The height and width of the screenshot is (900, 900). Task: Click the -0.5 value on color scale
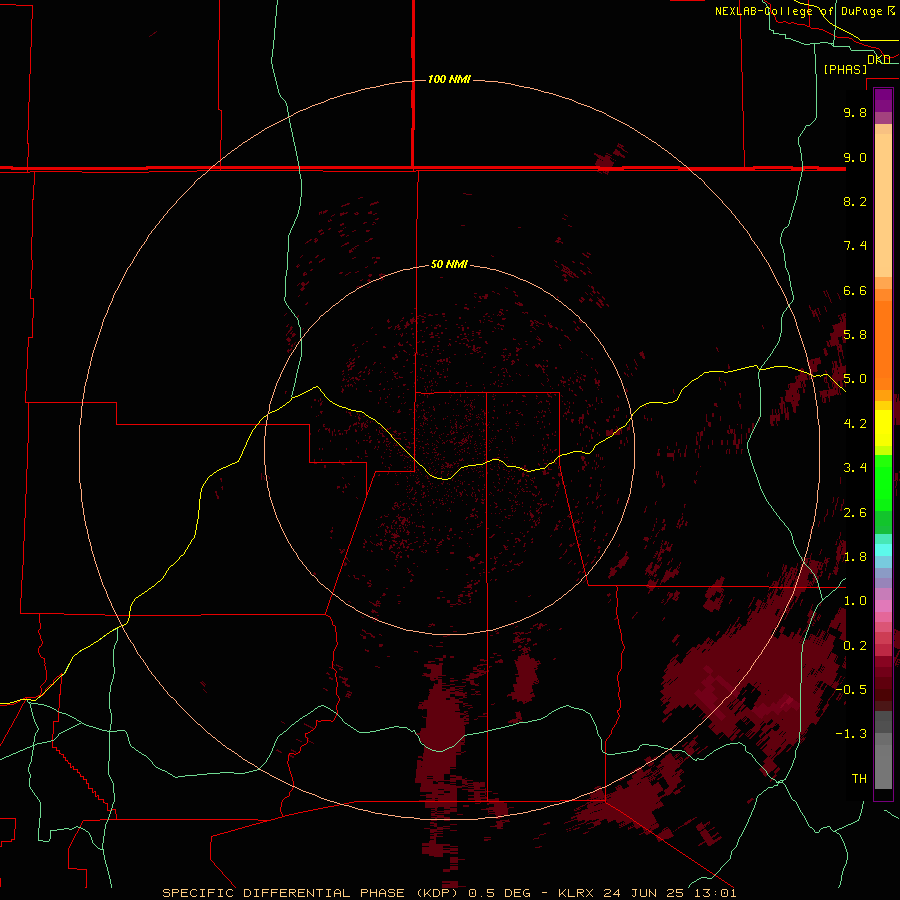851,690
